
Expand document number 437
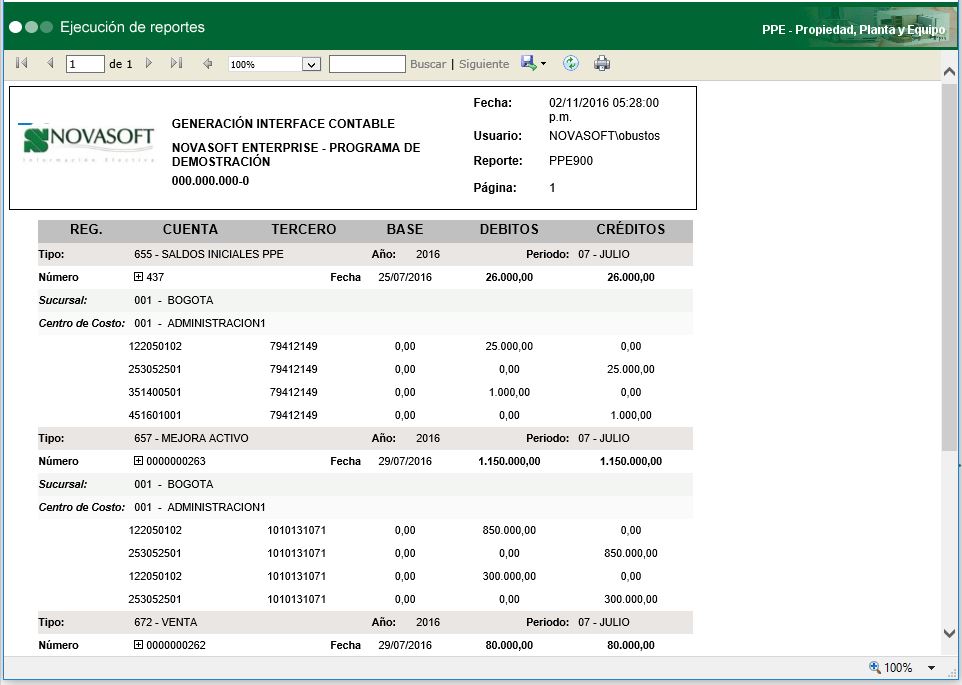[x=139, y=277]
